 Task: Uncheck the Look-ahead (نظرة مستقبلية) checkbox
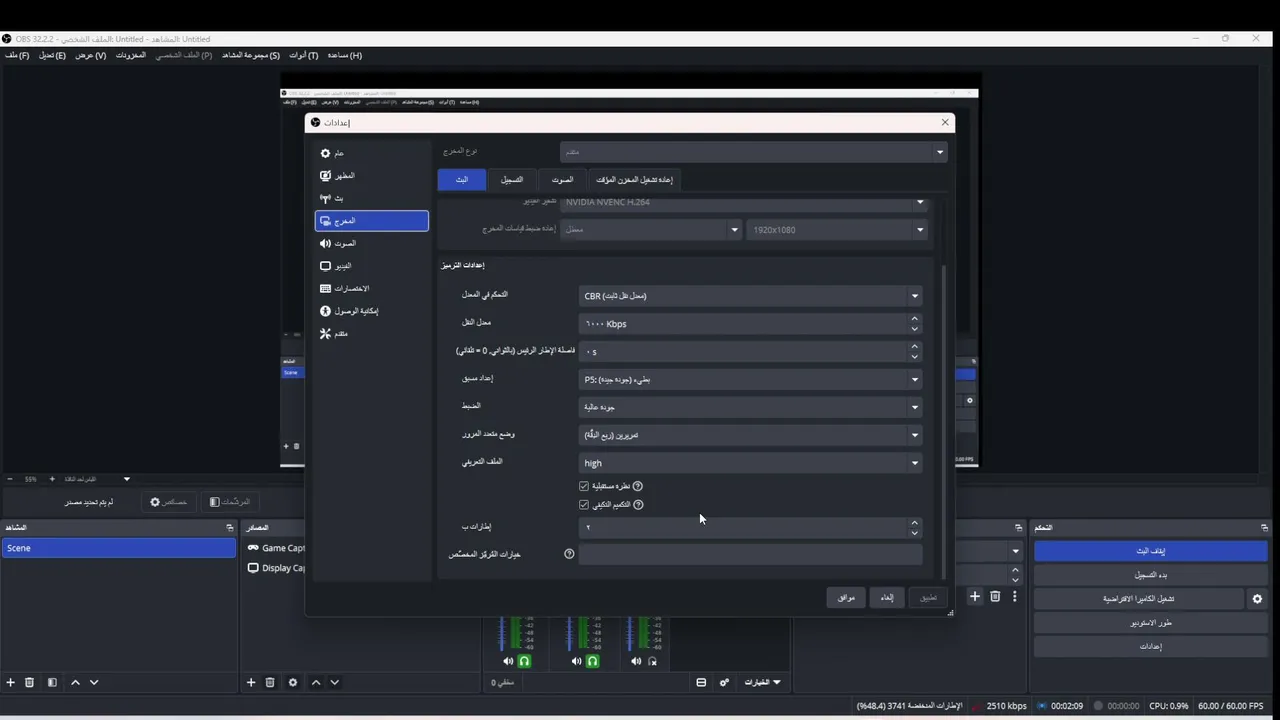(584, 486)
